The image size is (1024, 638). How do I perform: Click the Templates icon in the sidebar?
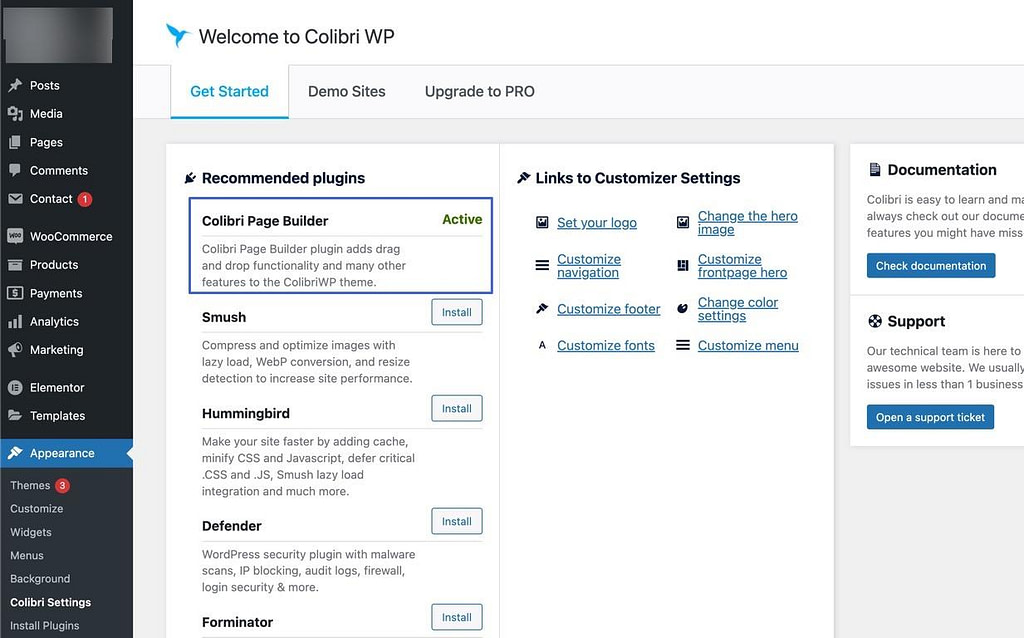pos(17,416)
